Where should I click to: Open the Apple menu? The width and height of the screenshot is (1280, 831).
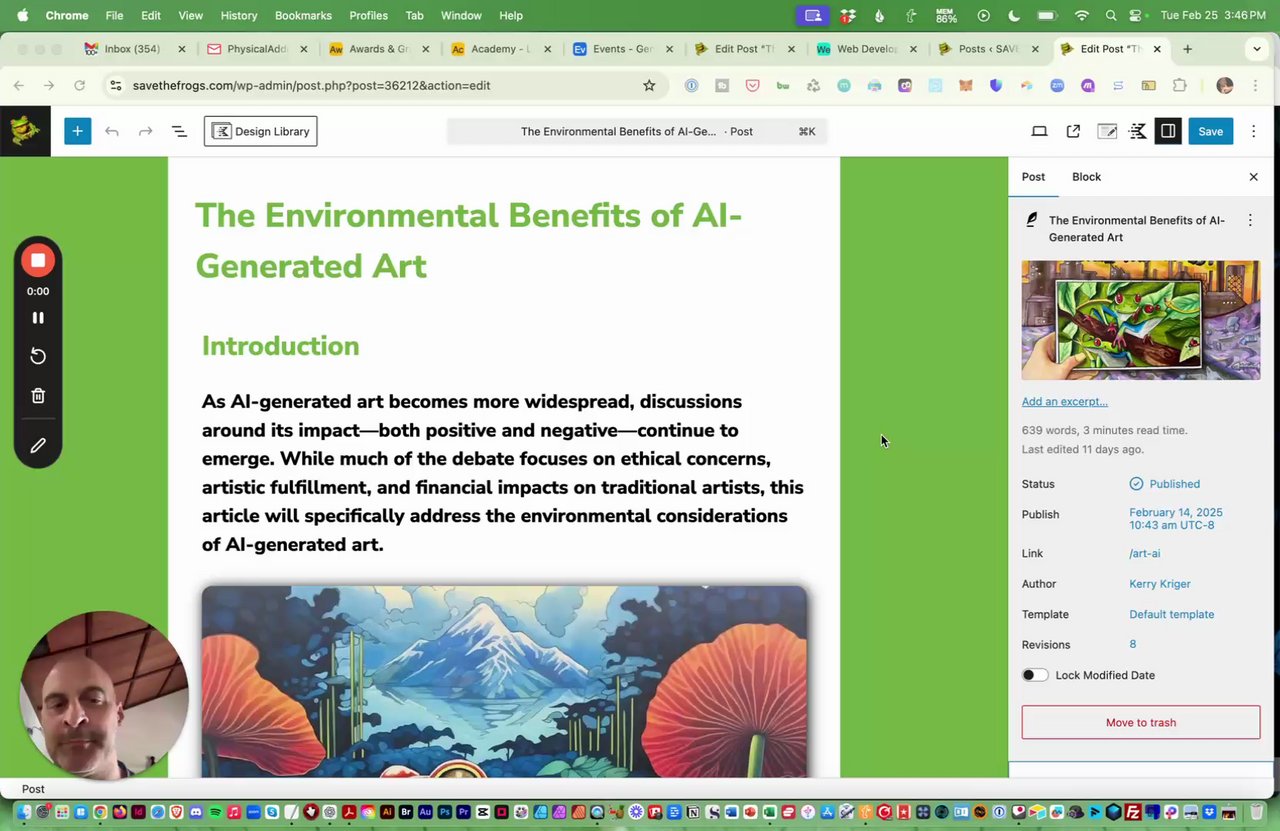[x=22, y=16]
